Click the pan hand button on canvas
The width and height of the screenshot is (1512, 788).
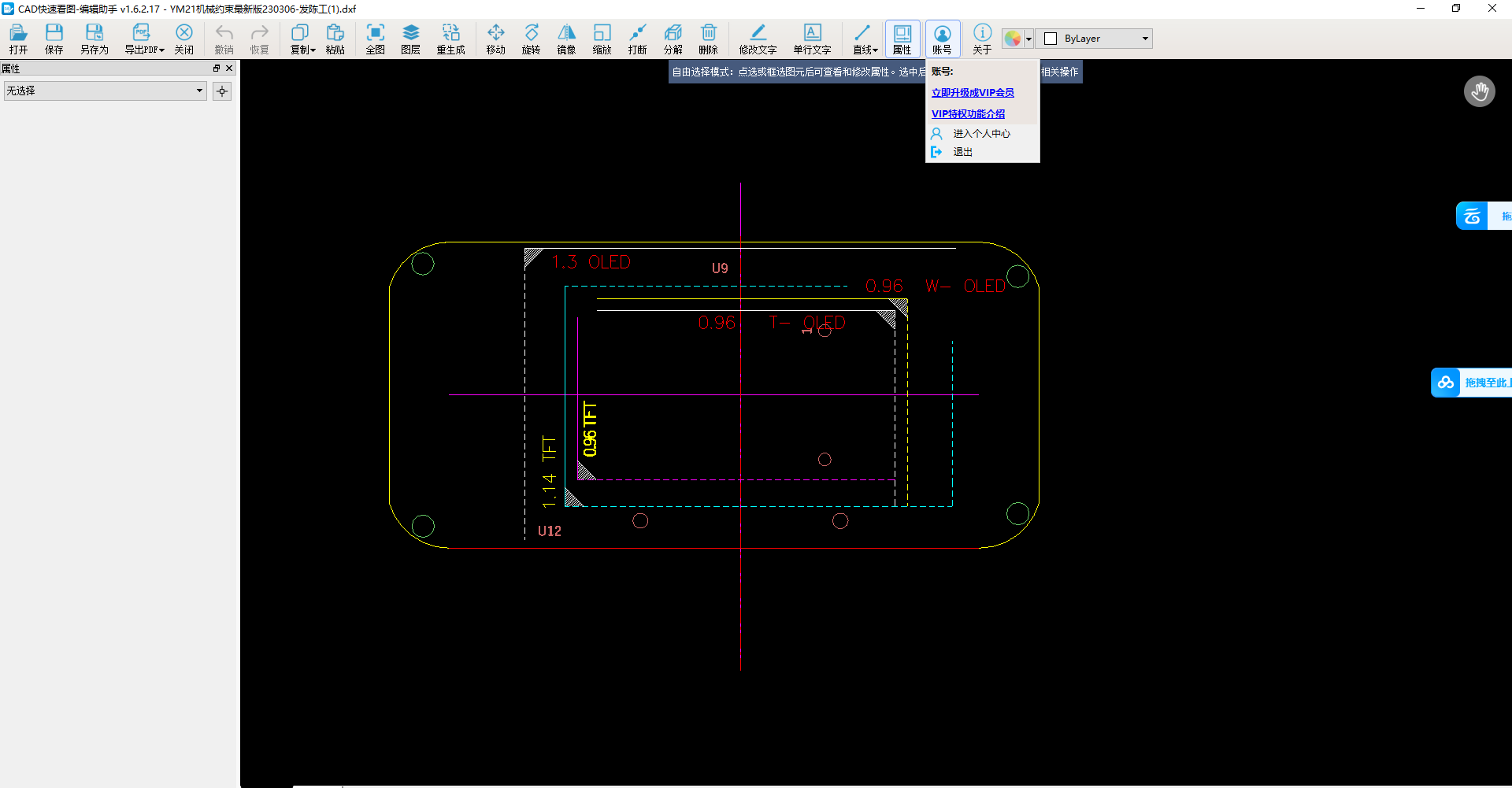coord(1480,91)
